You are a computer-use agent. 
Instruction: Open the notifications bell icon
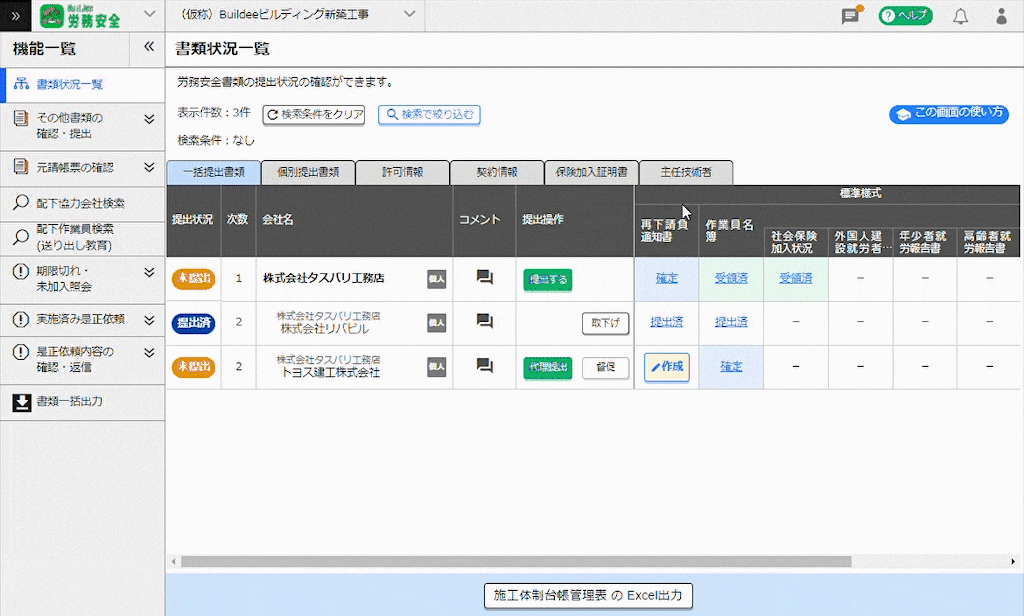tap(961, 16)
